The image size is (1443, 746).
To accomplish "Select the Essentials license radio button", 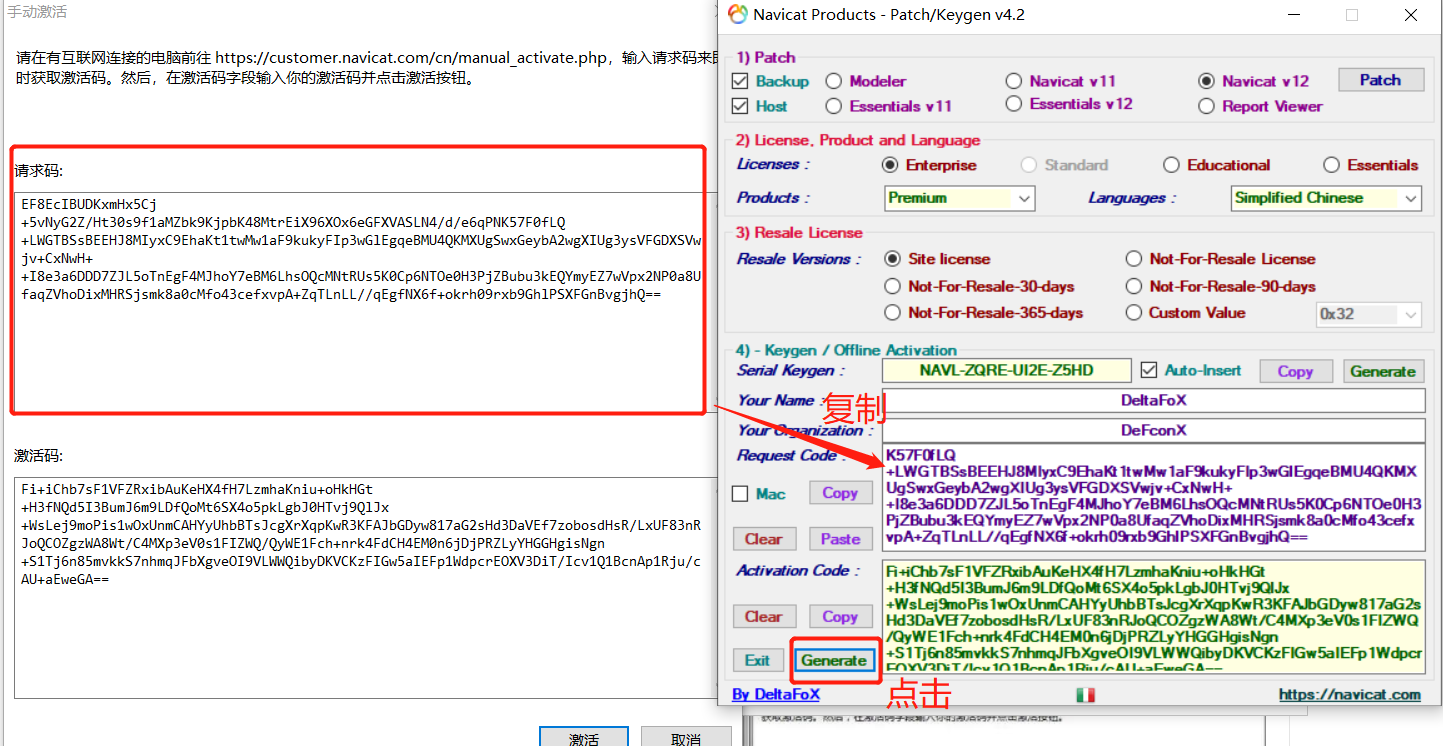I will coord(1331,165).
